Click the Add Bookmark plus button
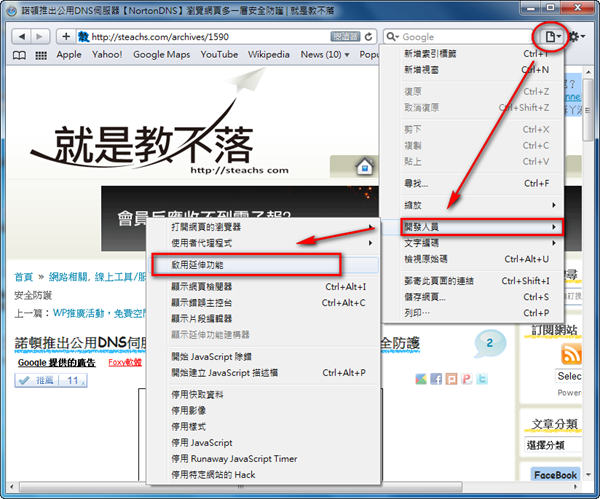This screenshot has height=499, width=600. pyautogui.click(x=66, y=37)
